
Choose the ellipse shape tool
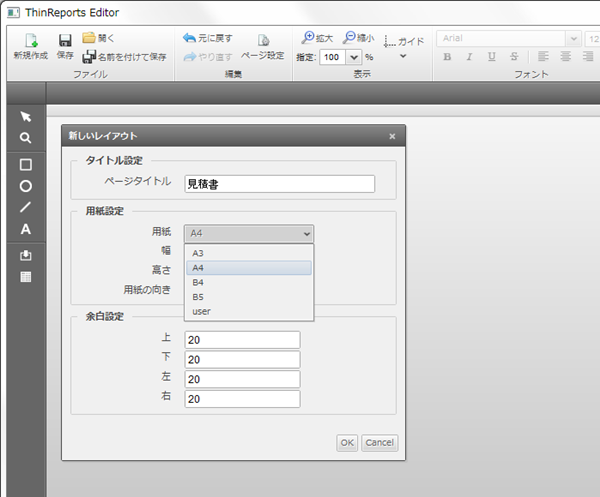(x=26, y=186)
